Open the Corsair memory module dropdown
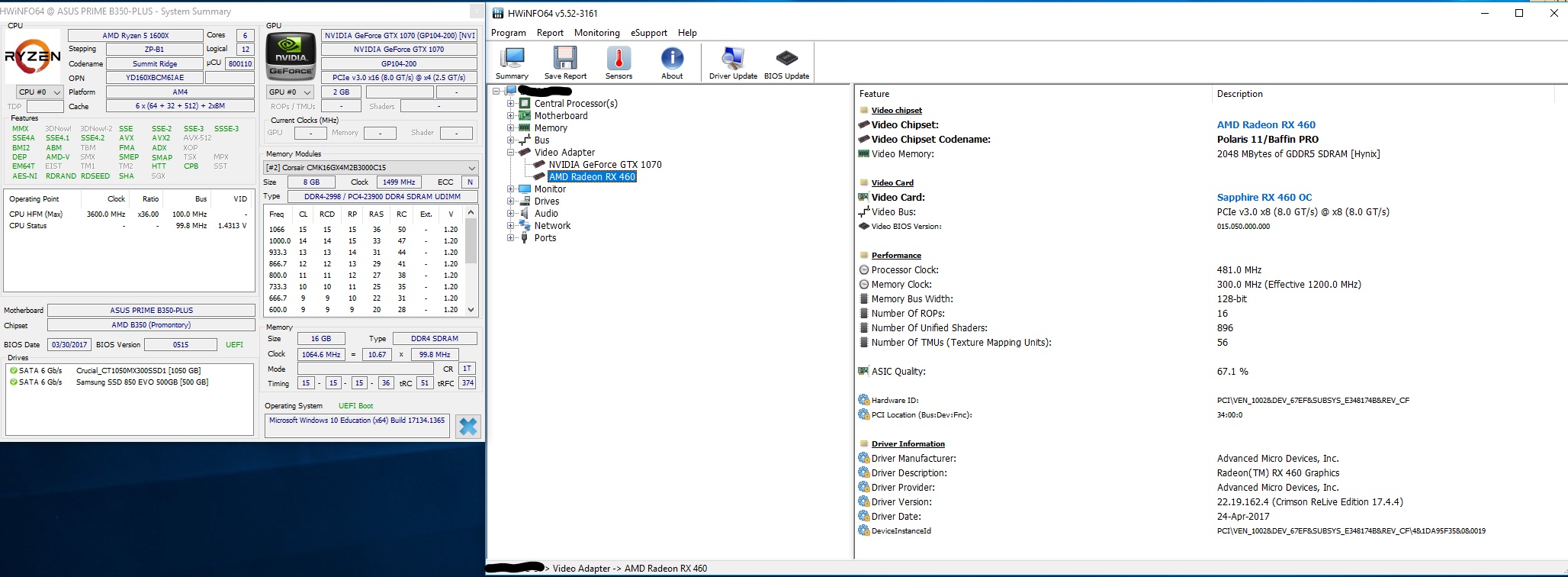This screenshot has width=1568, height=577. 371,168
